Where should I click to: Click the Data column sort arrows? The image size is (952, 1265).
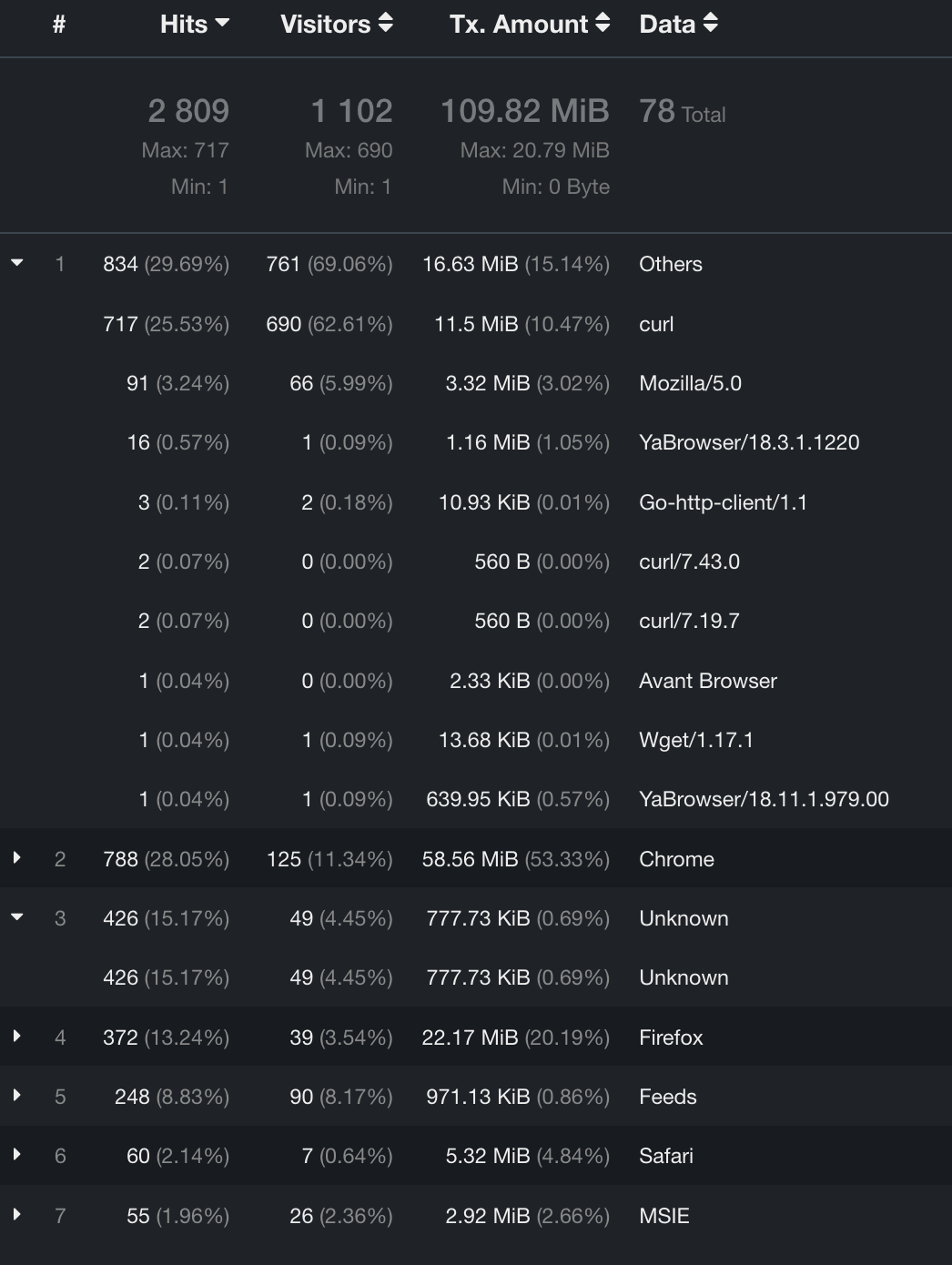click(x=711, y=24)
